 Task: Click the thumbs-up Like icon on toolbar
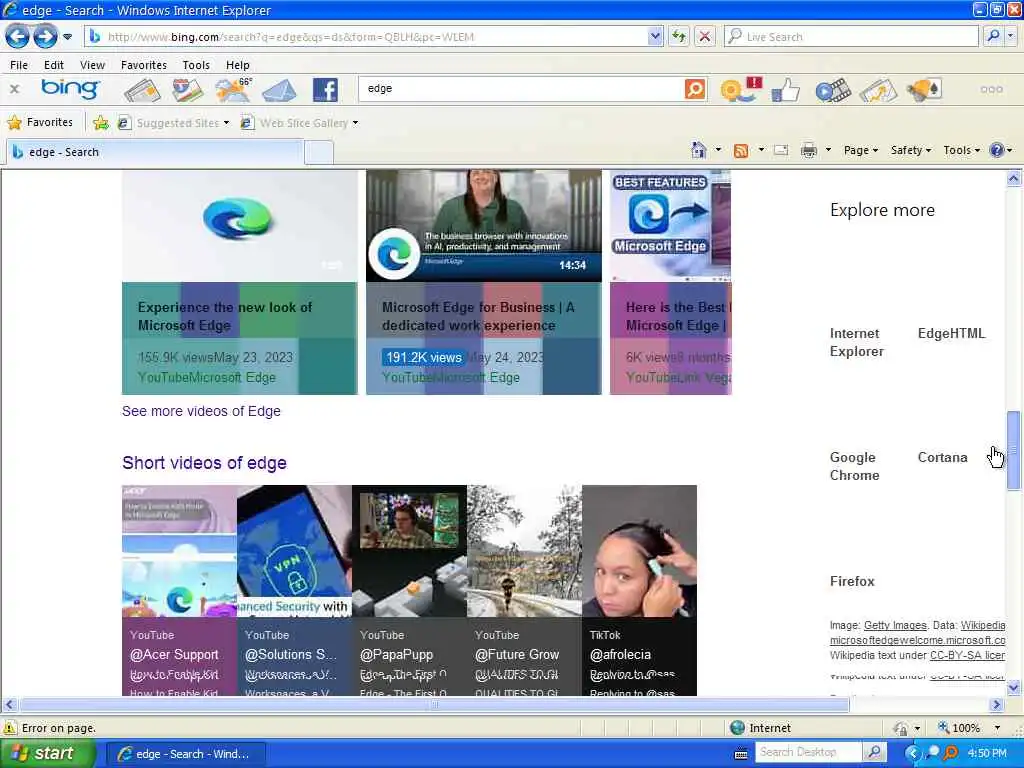[786, 90]
